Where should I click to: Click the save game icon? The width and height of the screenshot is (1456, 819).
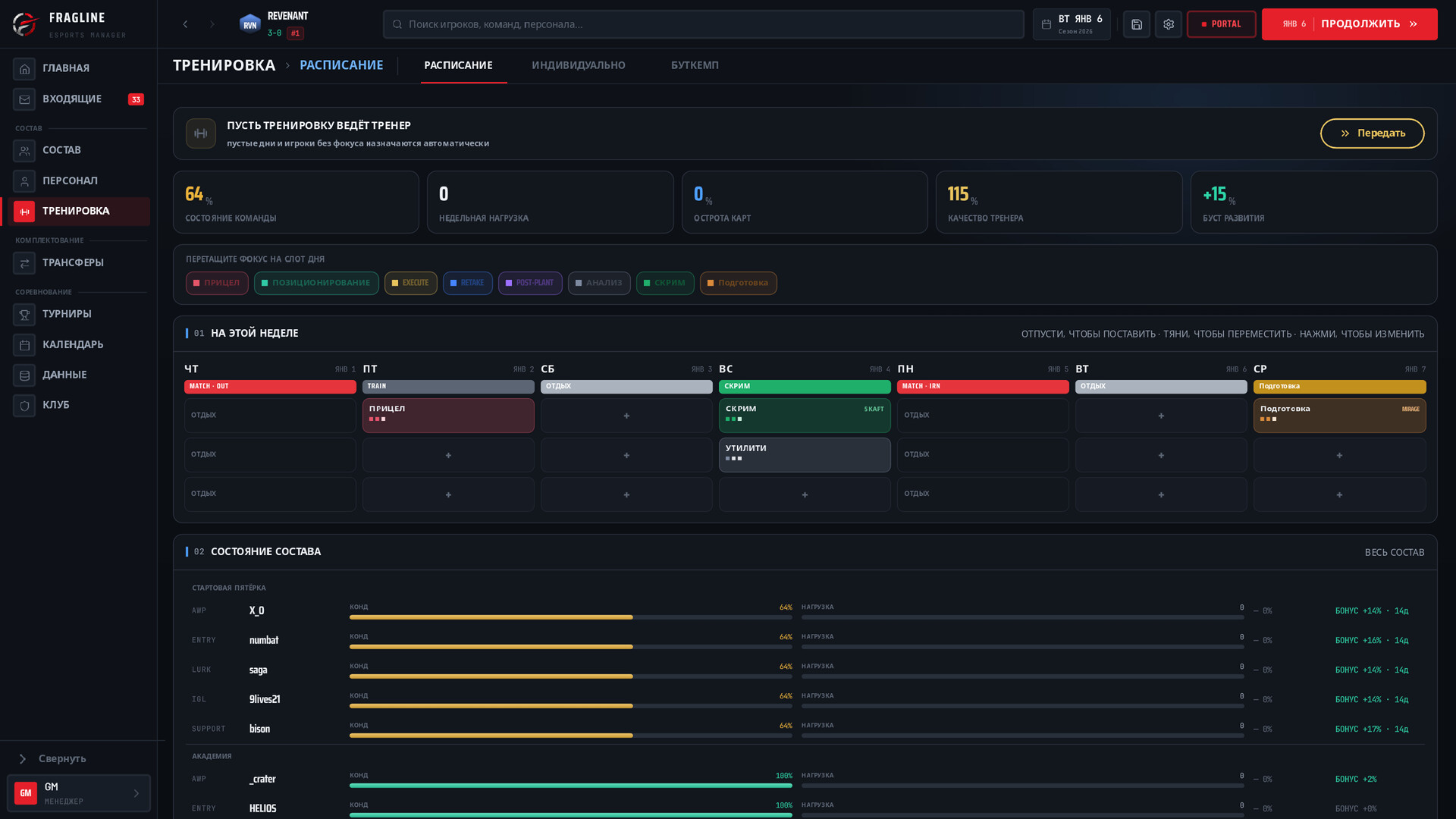coord(1136,24)
